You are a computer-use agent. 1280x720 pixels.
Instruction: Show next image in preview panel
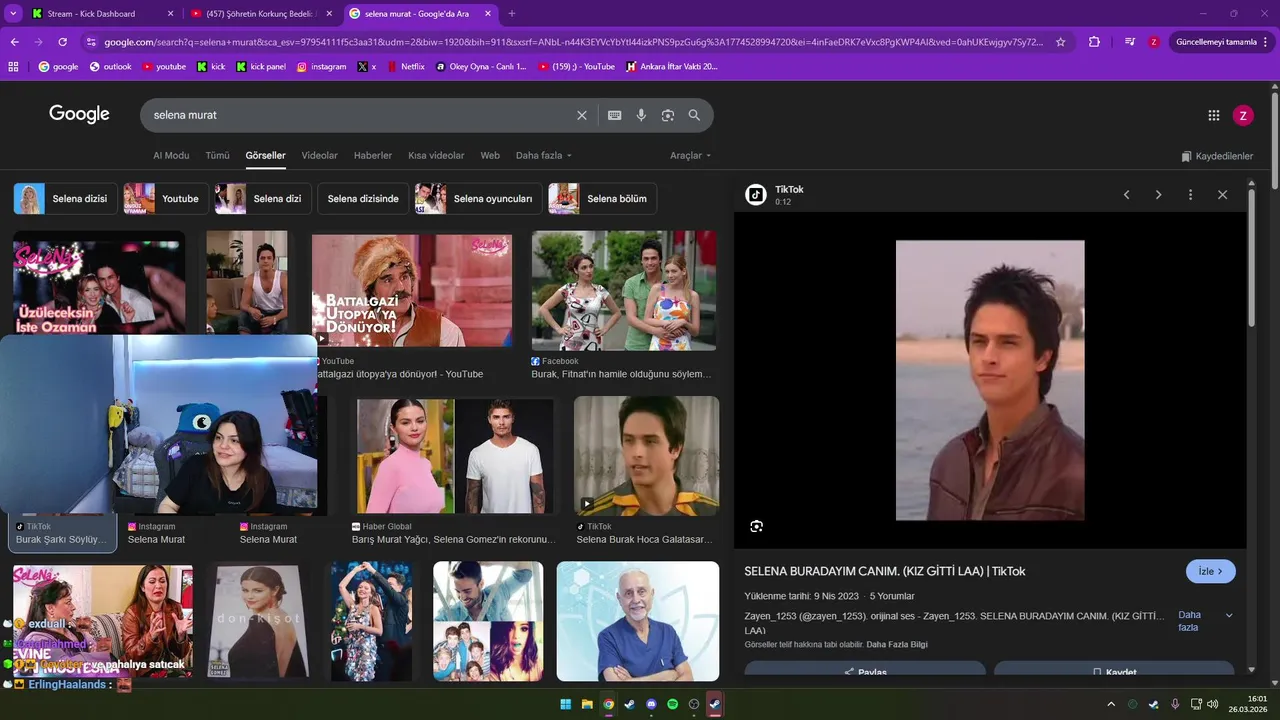pyautogui.click(x=1158, y=195)
